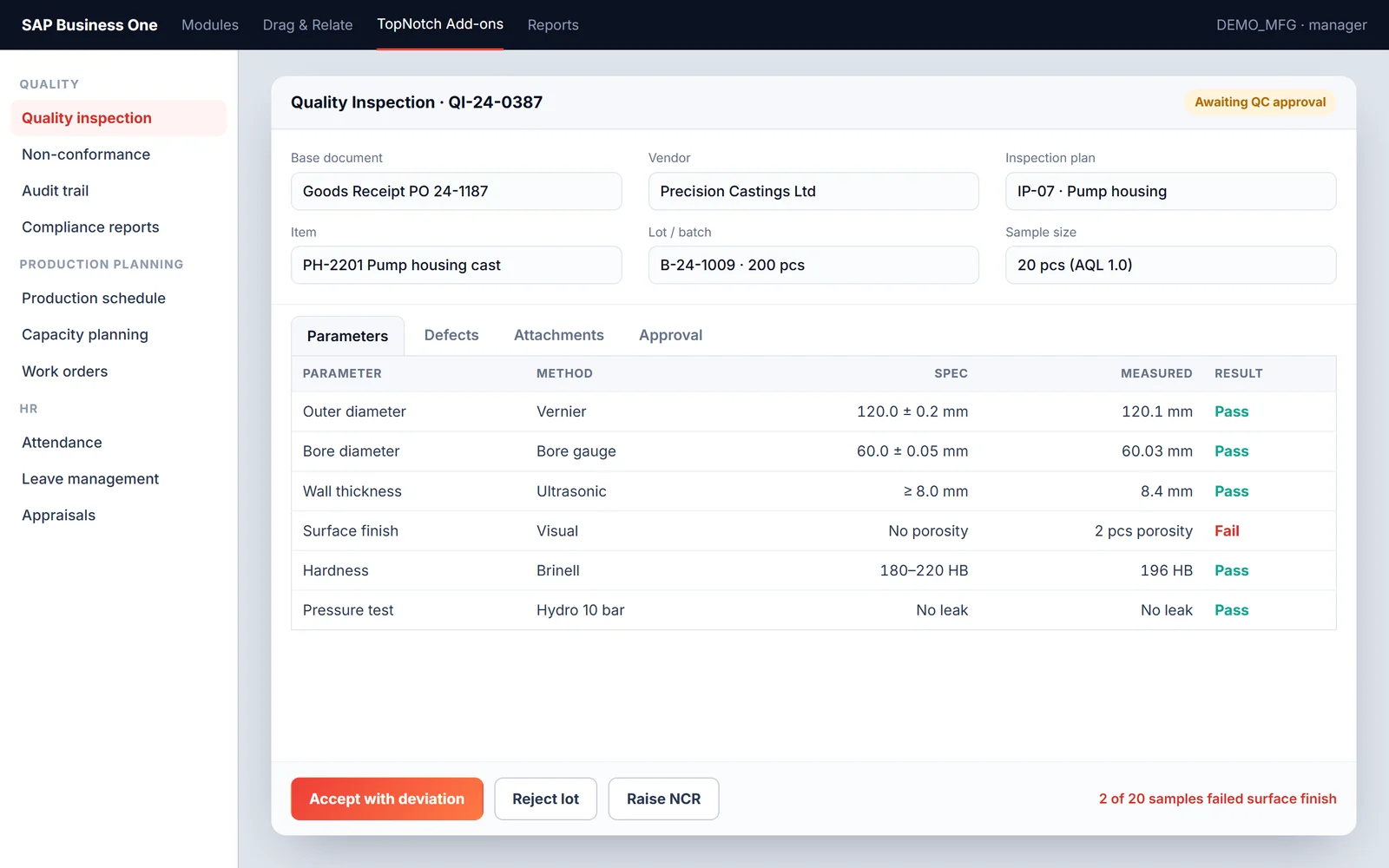Click the Vendor field Precision Castings Ltd

pos(813,191)
